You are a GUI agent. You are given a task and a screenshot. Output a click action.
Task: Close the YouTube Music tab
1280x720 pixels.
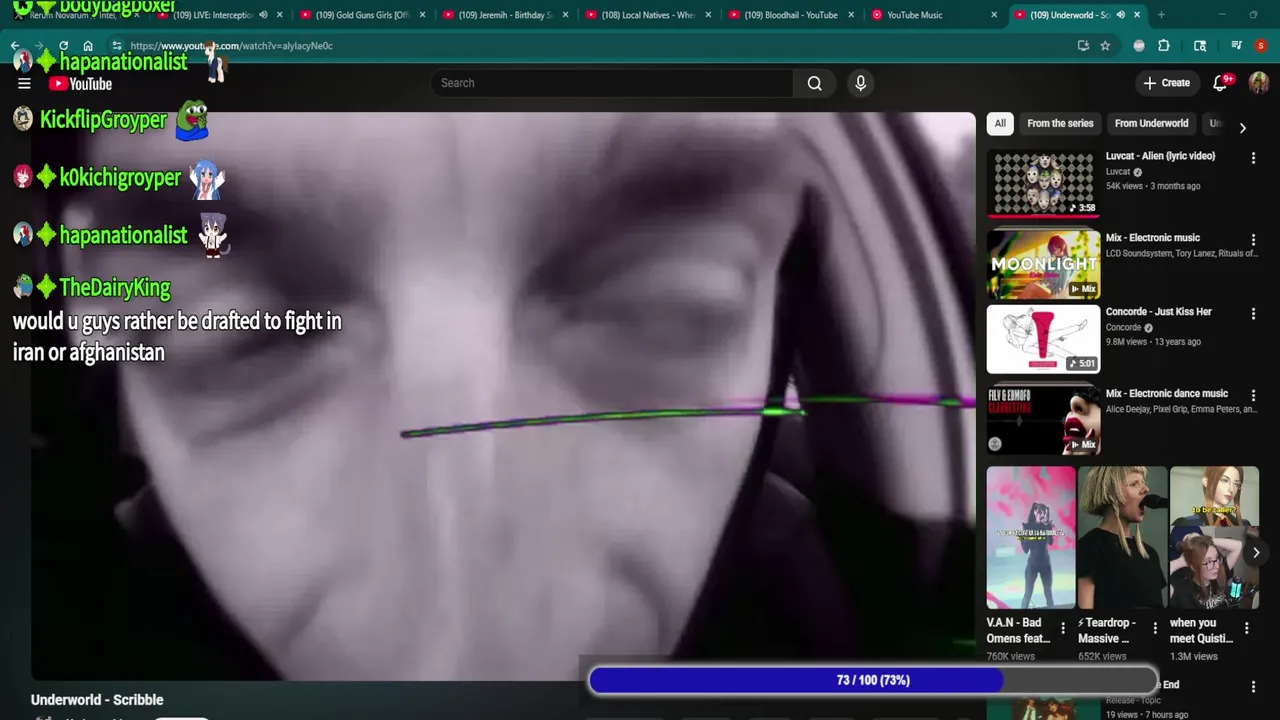click(x=994, y=15)
